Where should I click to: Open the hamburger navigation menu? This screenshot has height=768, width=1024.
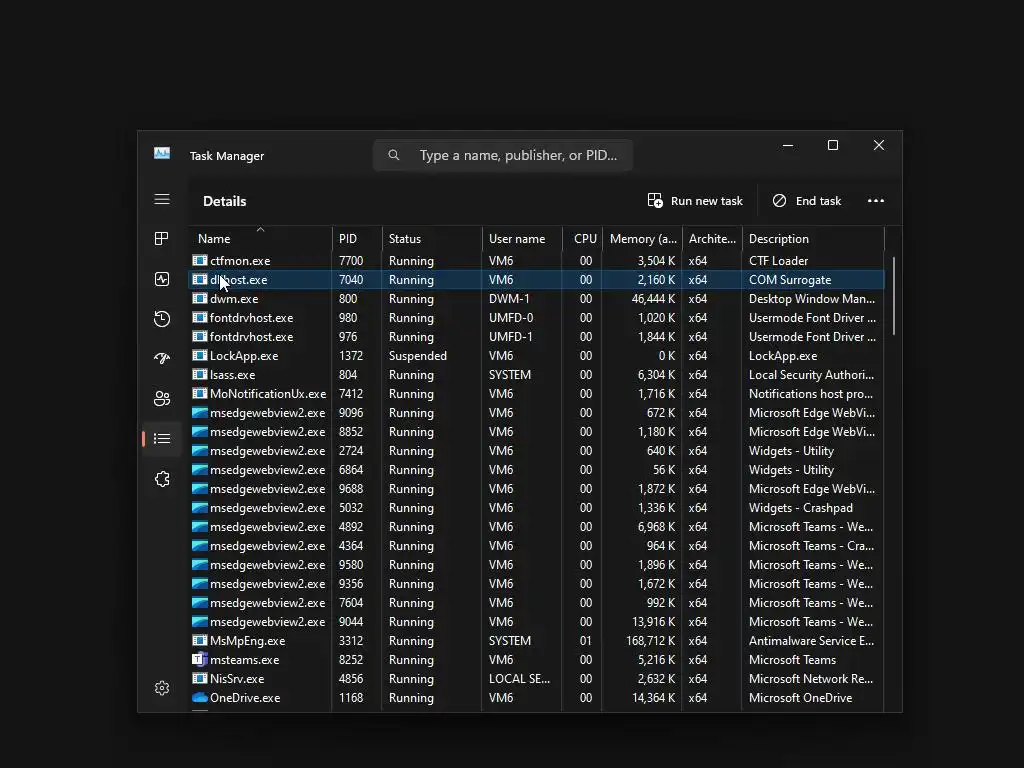[x=162, y=199]
